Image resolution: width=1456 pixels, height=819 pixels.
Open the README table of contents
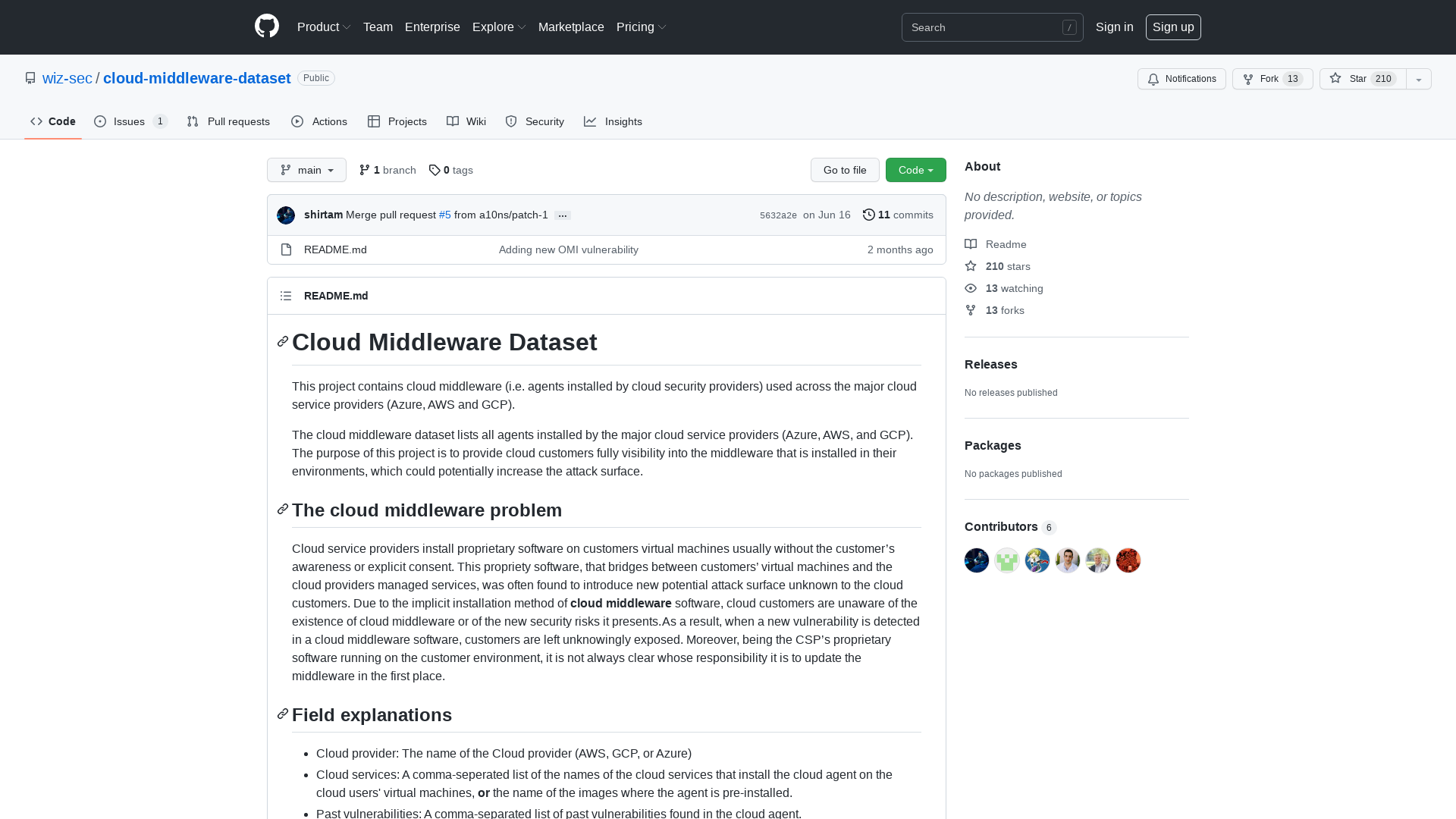pyautogui.click(x=286, y=296)
